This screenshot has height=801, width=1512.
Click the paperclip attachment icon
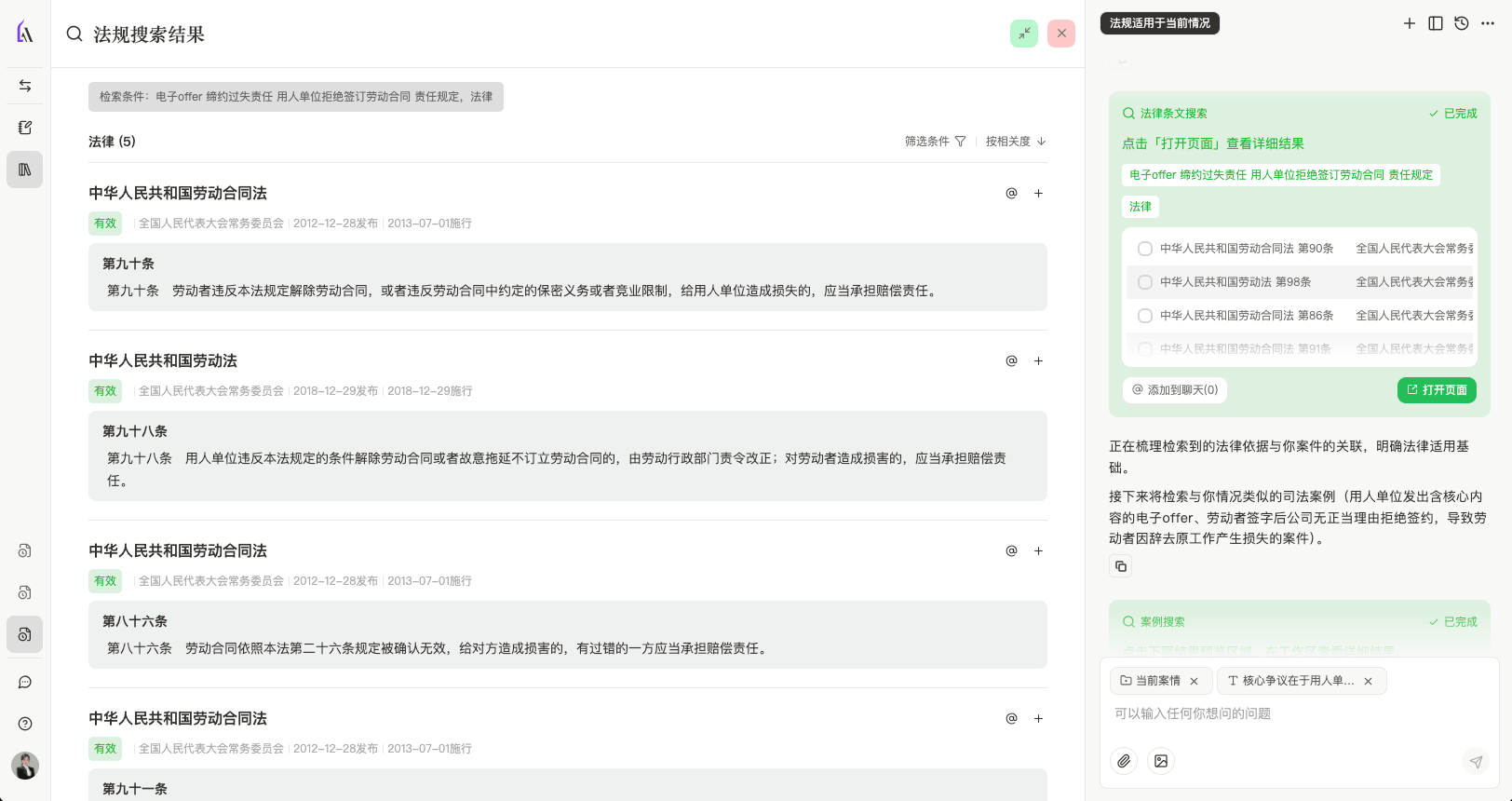pos(1124,761)
